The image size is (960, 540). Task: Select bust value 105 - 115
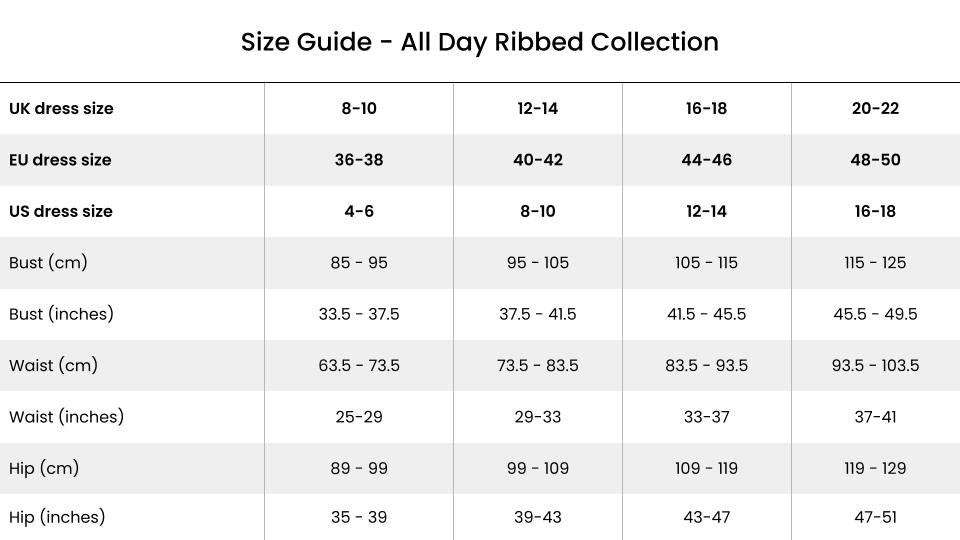706,263
